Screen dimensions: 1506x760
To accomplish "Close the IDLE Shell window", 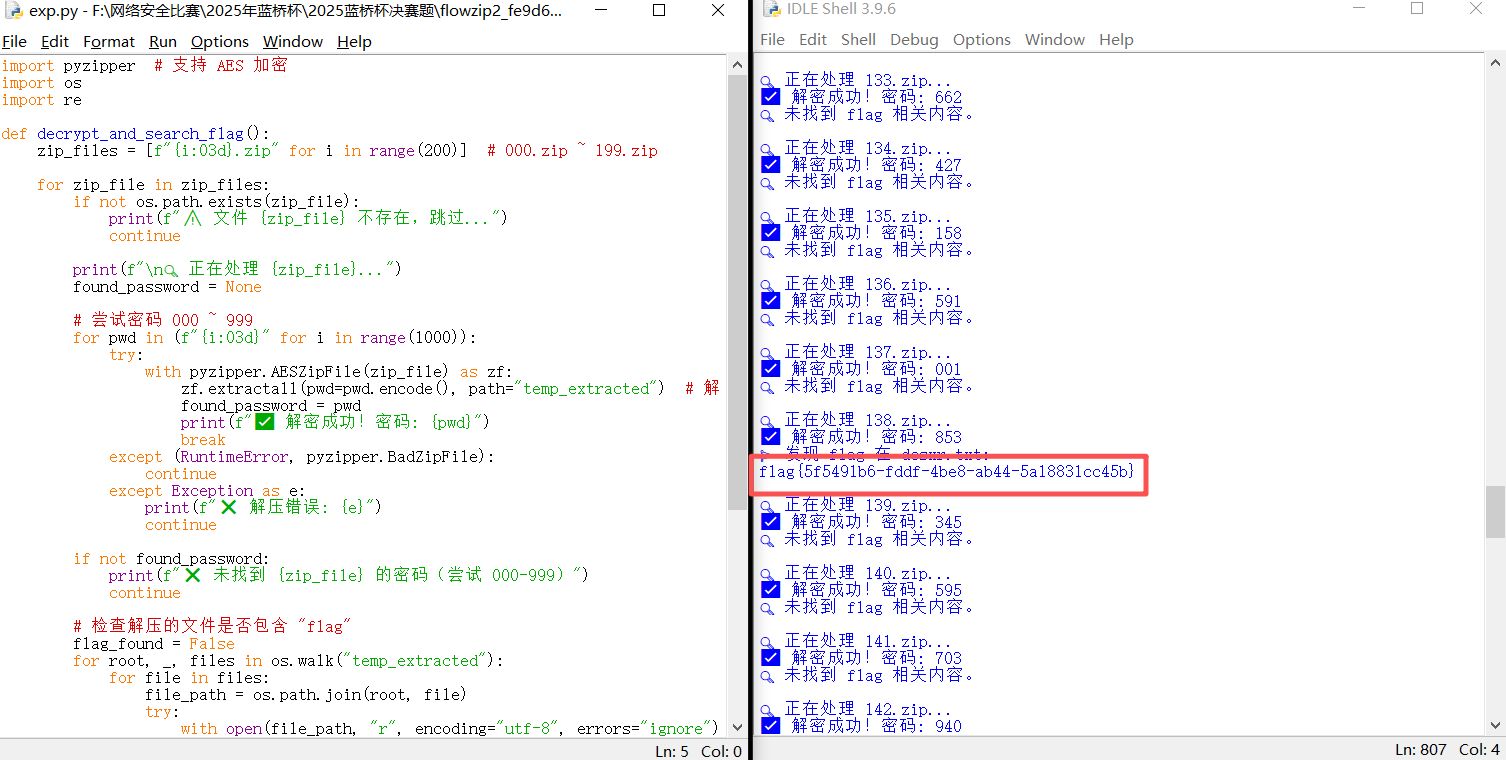I will [x=1476, y=9].
